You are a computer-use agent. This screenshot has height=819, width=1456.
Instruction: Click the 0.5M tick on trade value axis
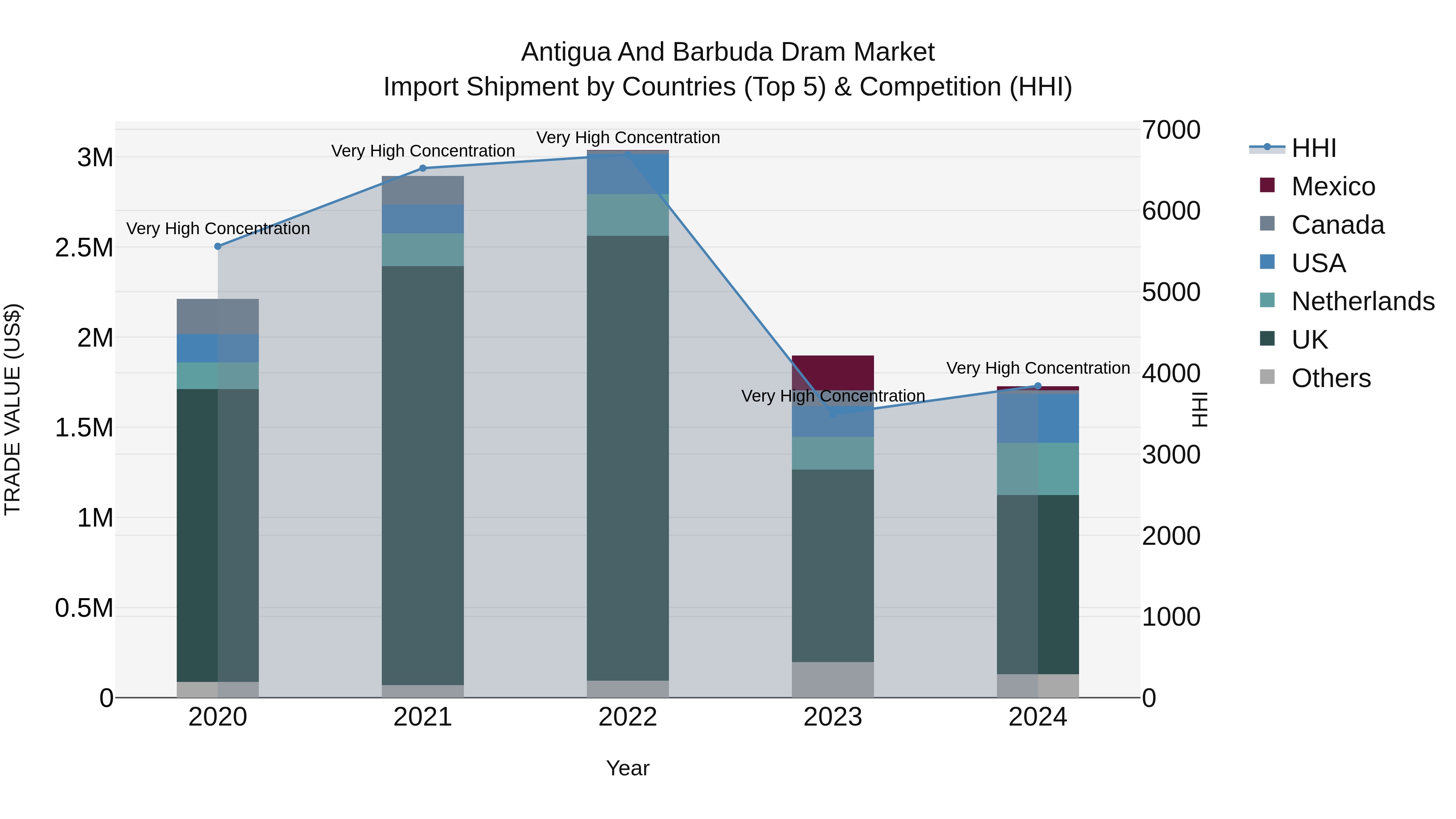[x=84, y=608]
